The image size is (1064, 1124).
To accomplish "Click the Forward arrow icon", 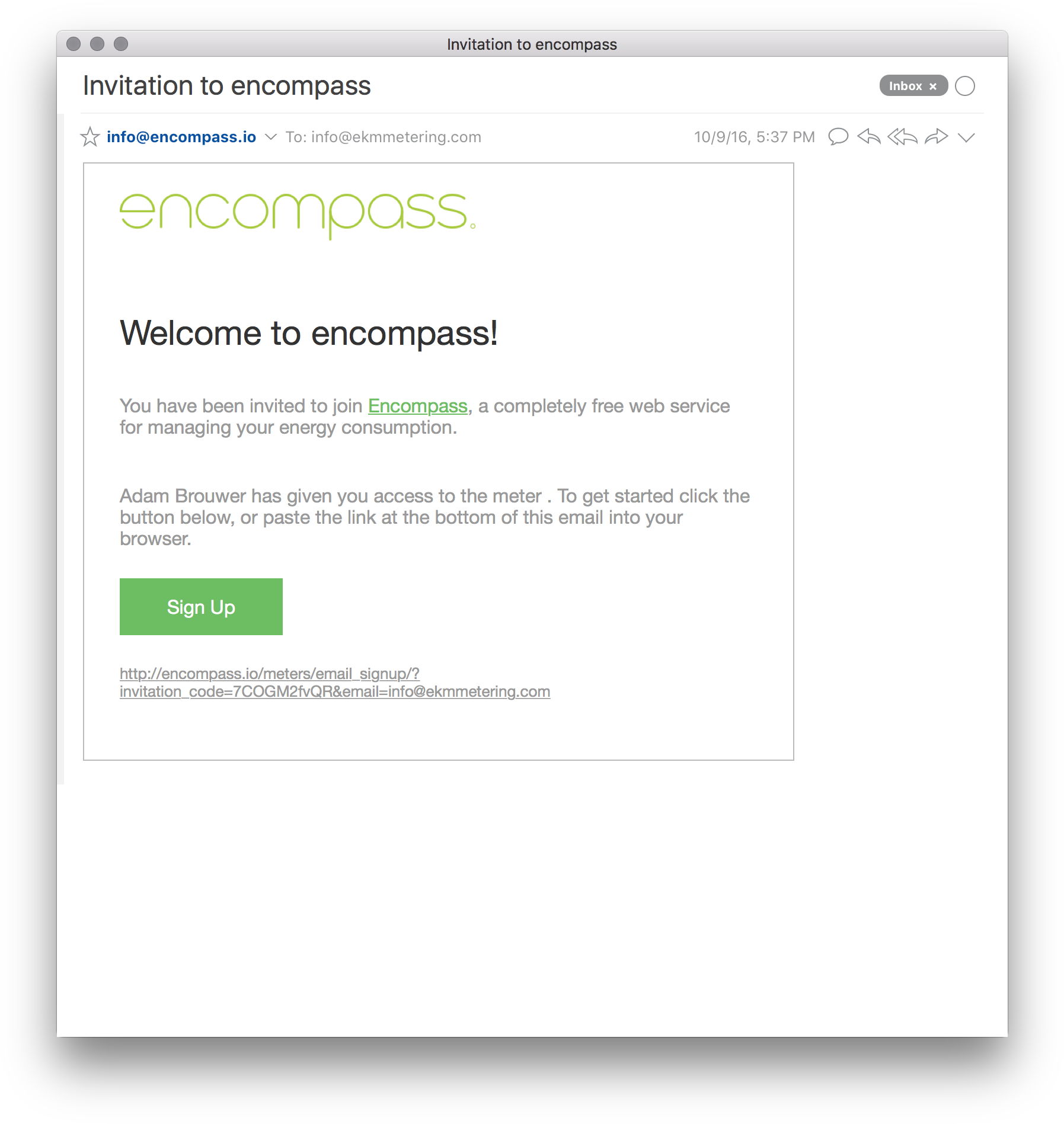I will pyautogui.click(x=937, y=137).
